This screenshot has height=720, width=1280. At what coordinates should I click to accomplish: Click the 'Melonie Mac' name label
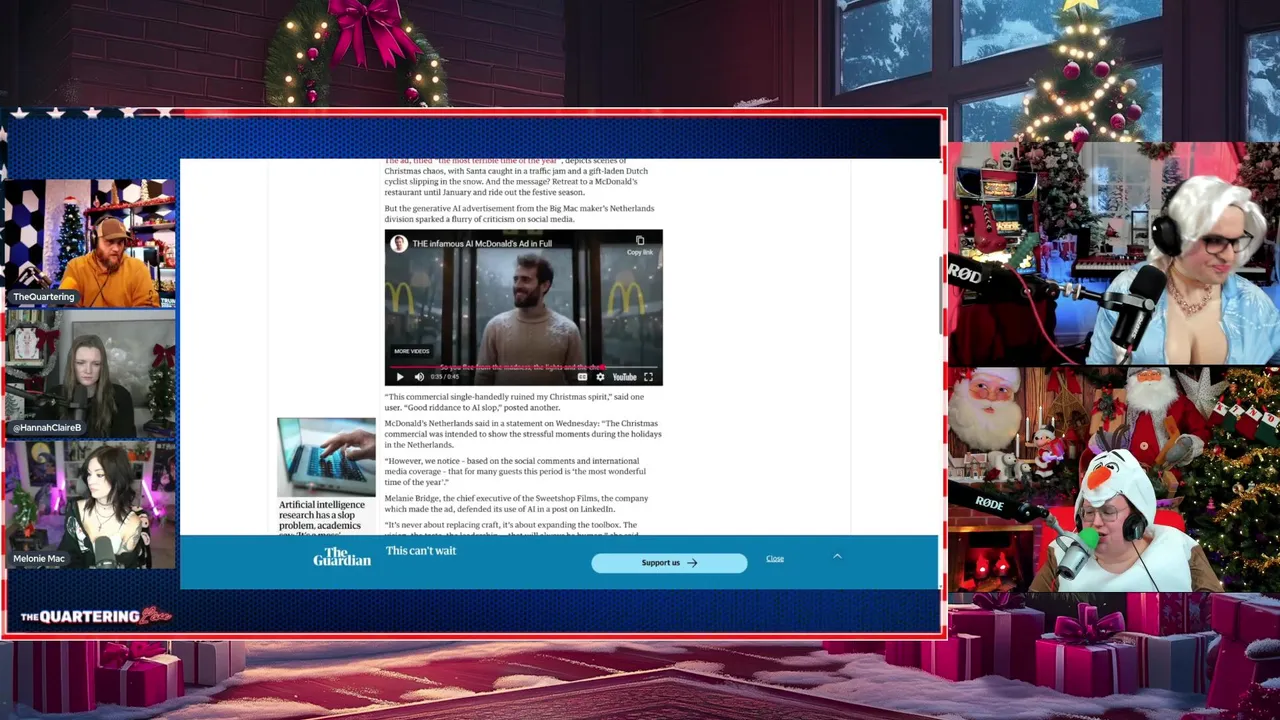[x=40, y=559]
